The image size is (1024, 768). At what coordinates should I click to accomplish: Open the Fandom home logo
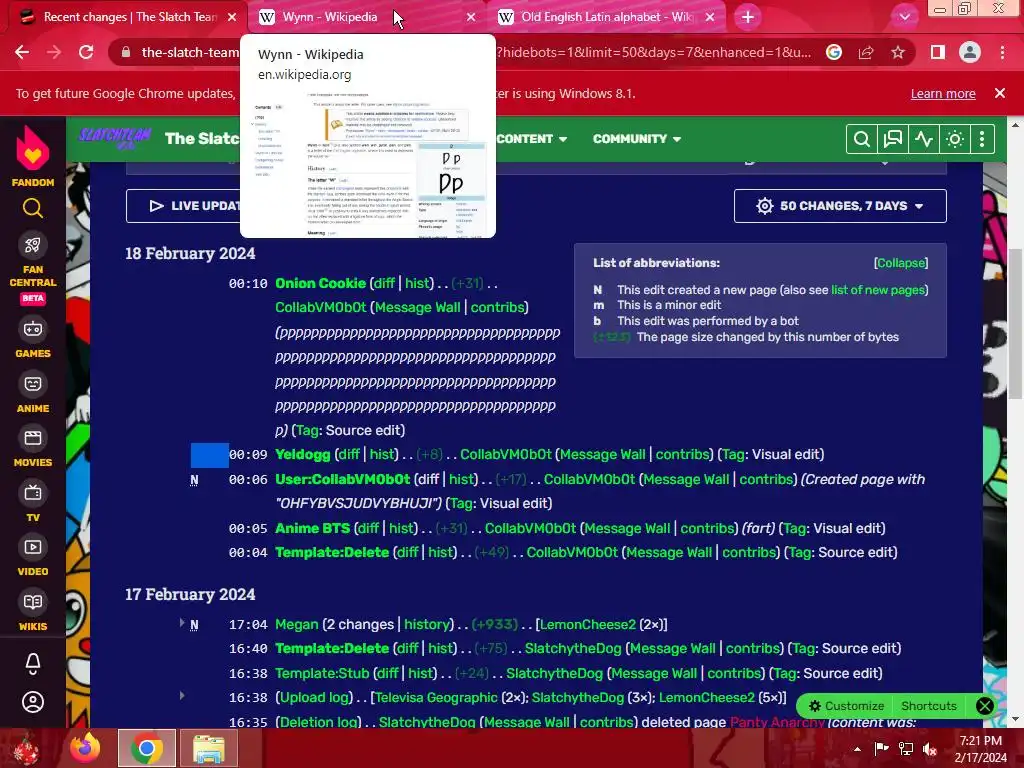33,155
